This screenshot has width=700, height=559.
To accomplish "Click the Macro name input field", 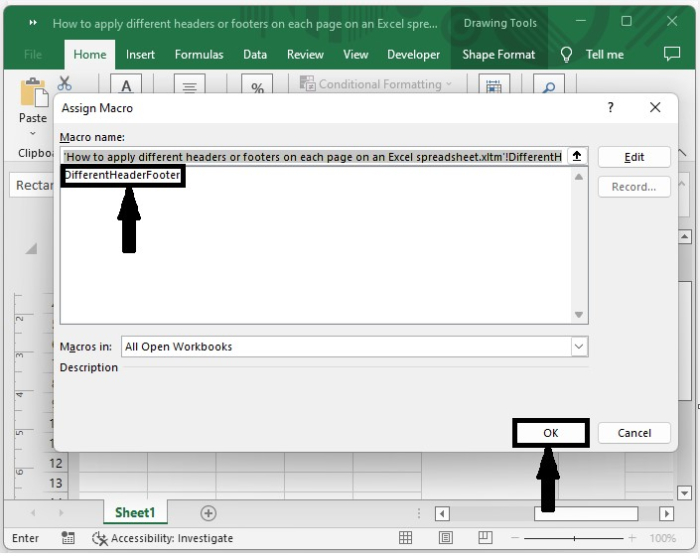I will (x=314, y=157).
